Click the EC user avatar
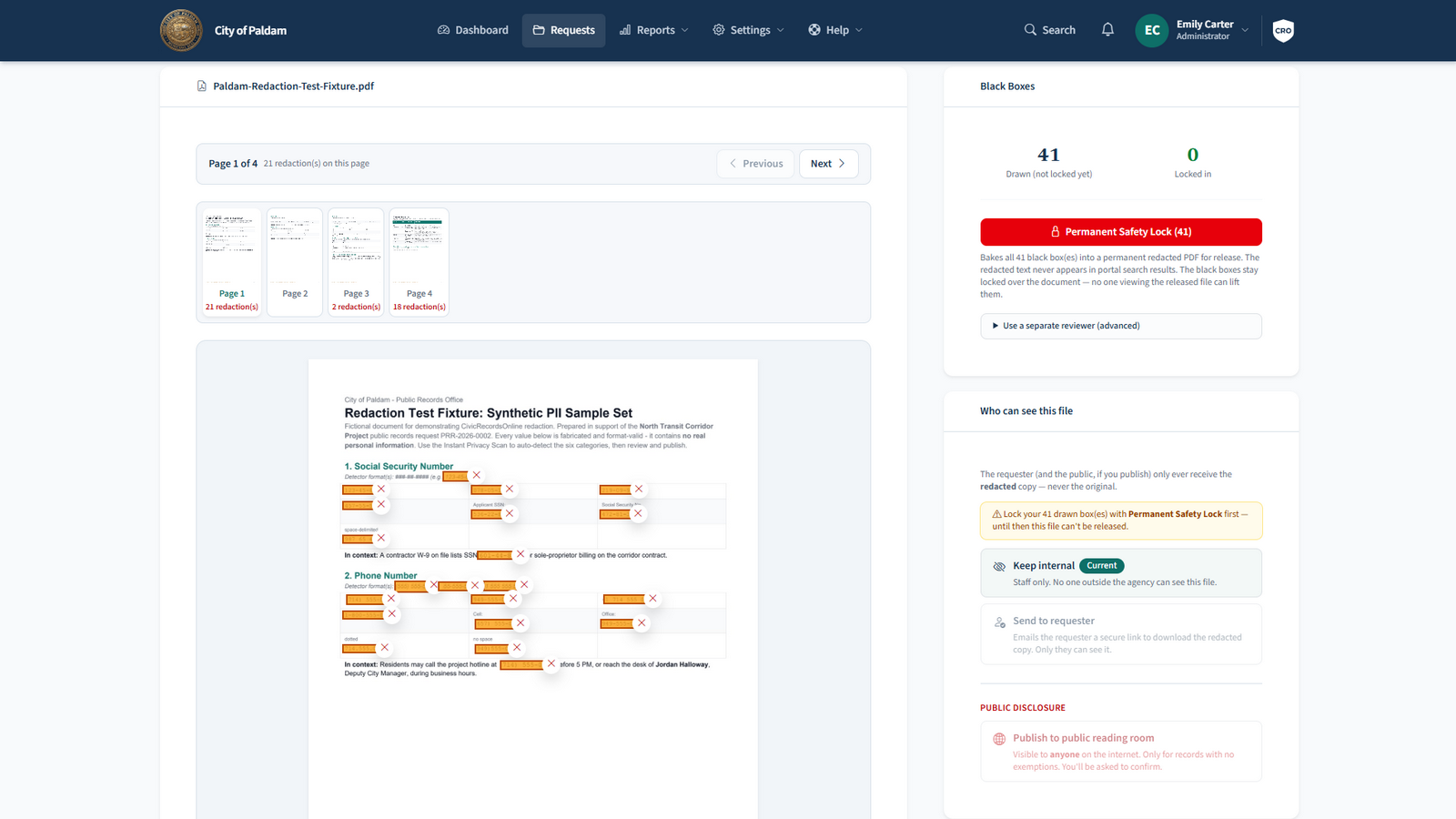 [1152, 30]
